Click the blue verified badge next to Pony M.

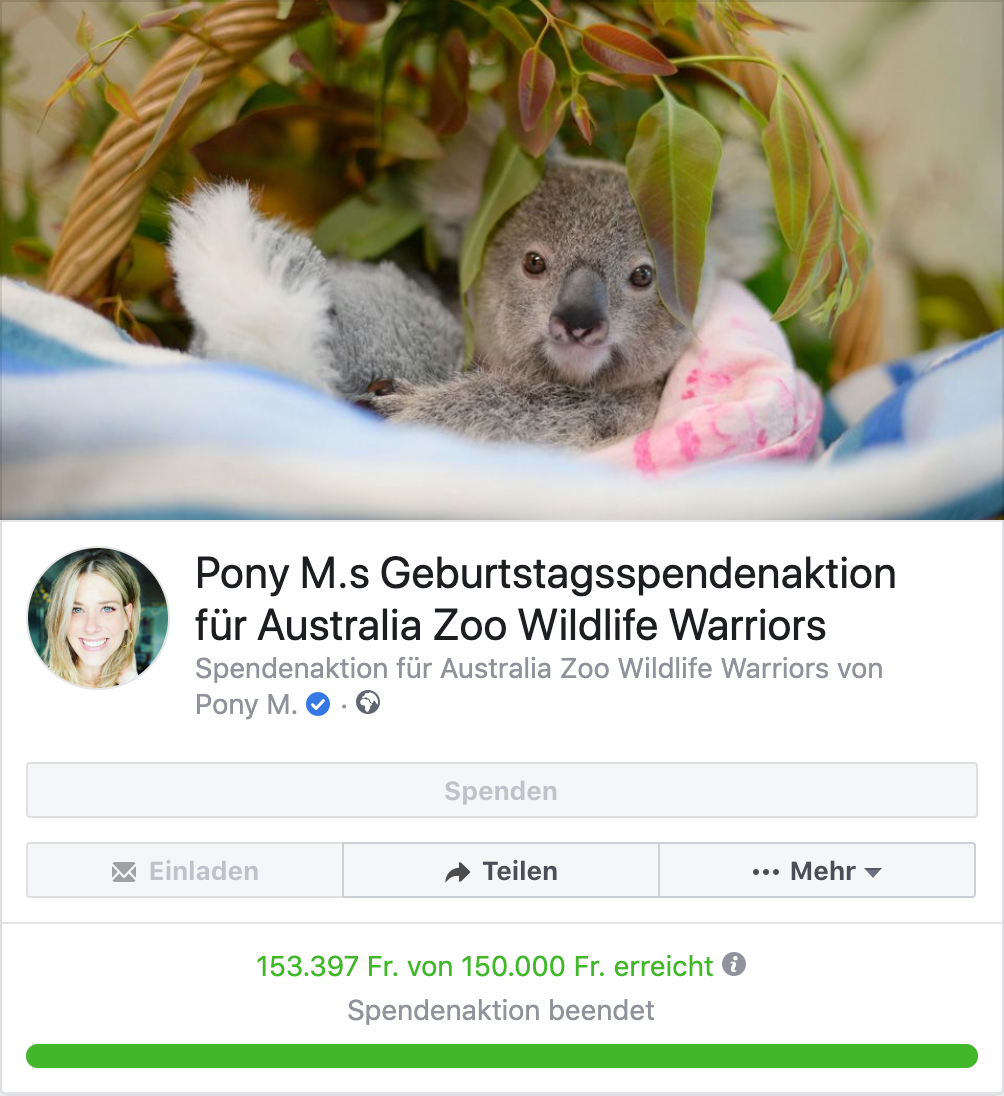tap(318, 704)
